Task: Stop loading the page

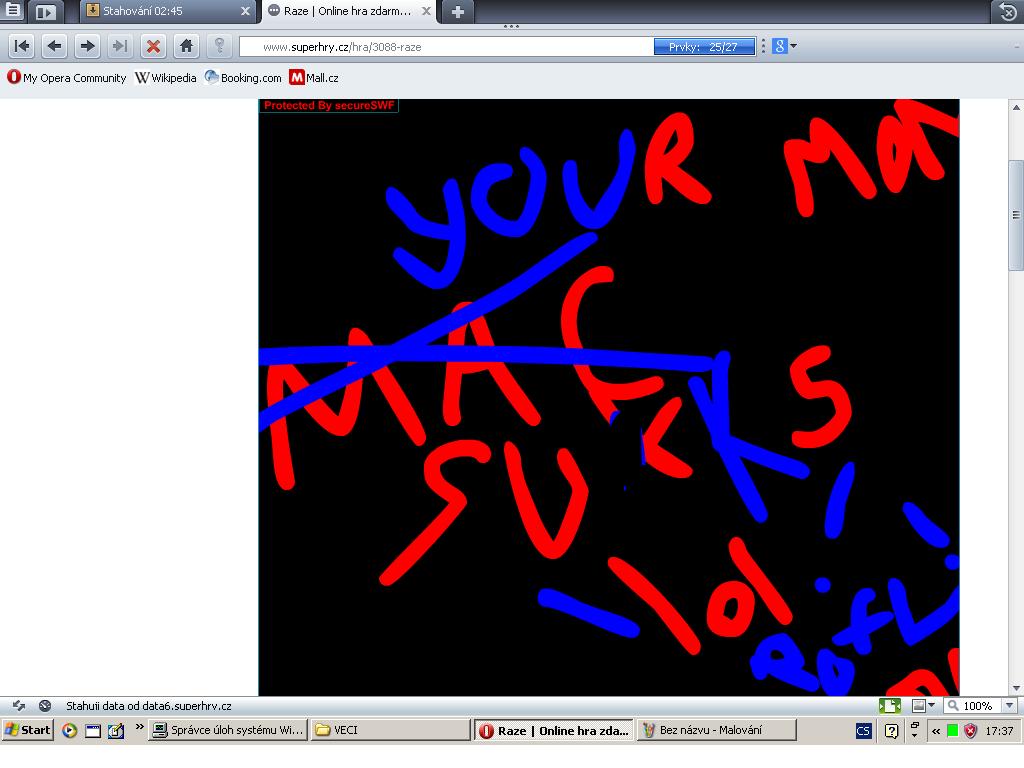Action: click(153, 46)
